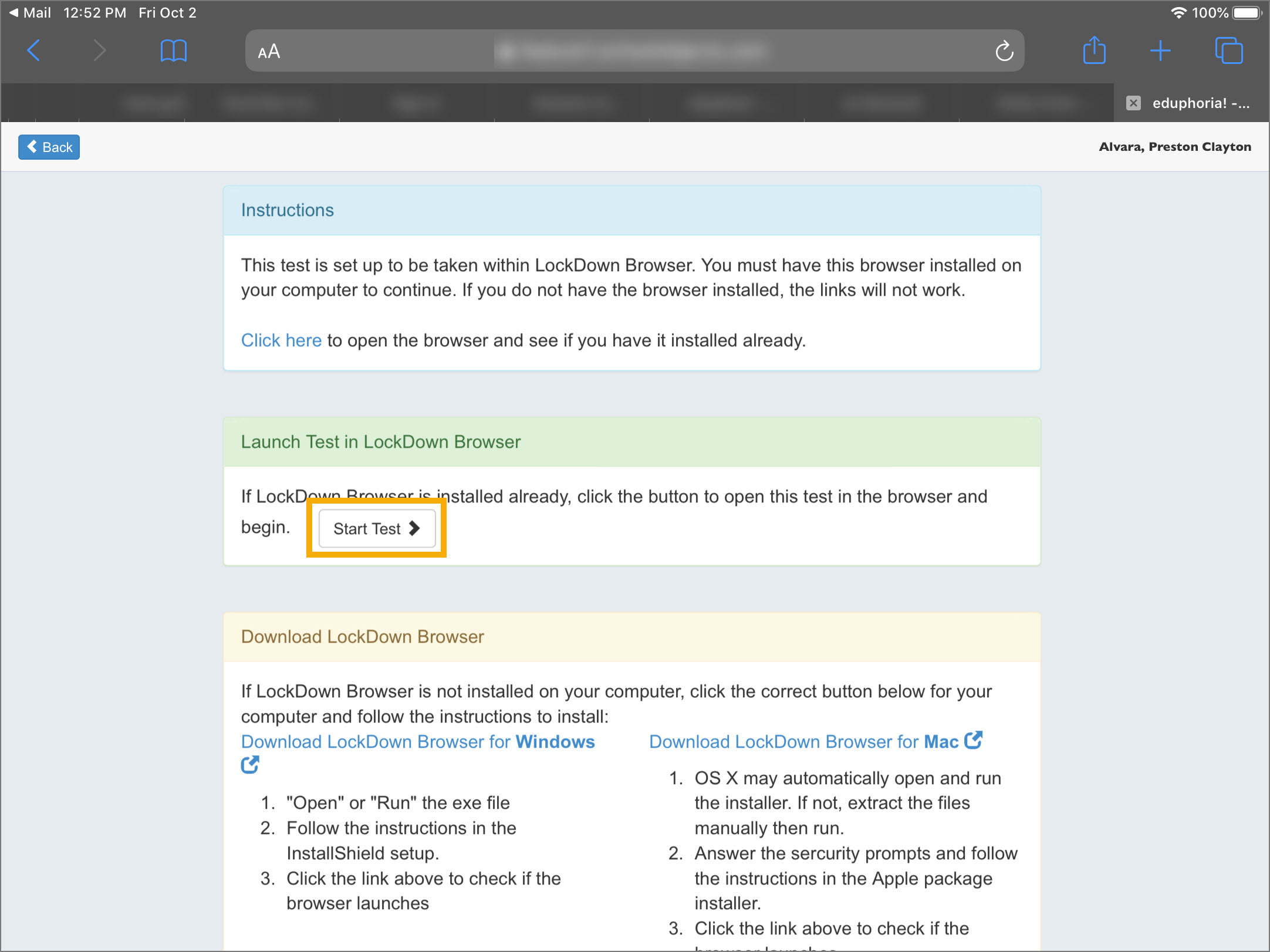The width and height of the screenshot is (1270, 952).
Task: Click the Download LockDown Browser heading
Action: pos(363,637)
